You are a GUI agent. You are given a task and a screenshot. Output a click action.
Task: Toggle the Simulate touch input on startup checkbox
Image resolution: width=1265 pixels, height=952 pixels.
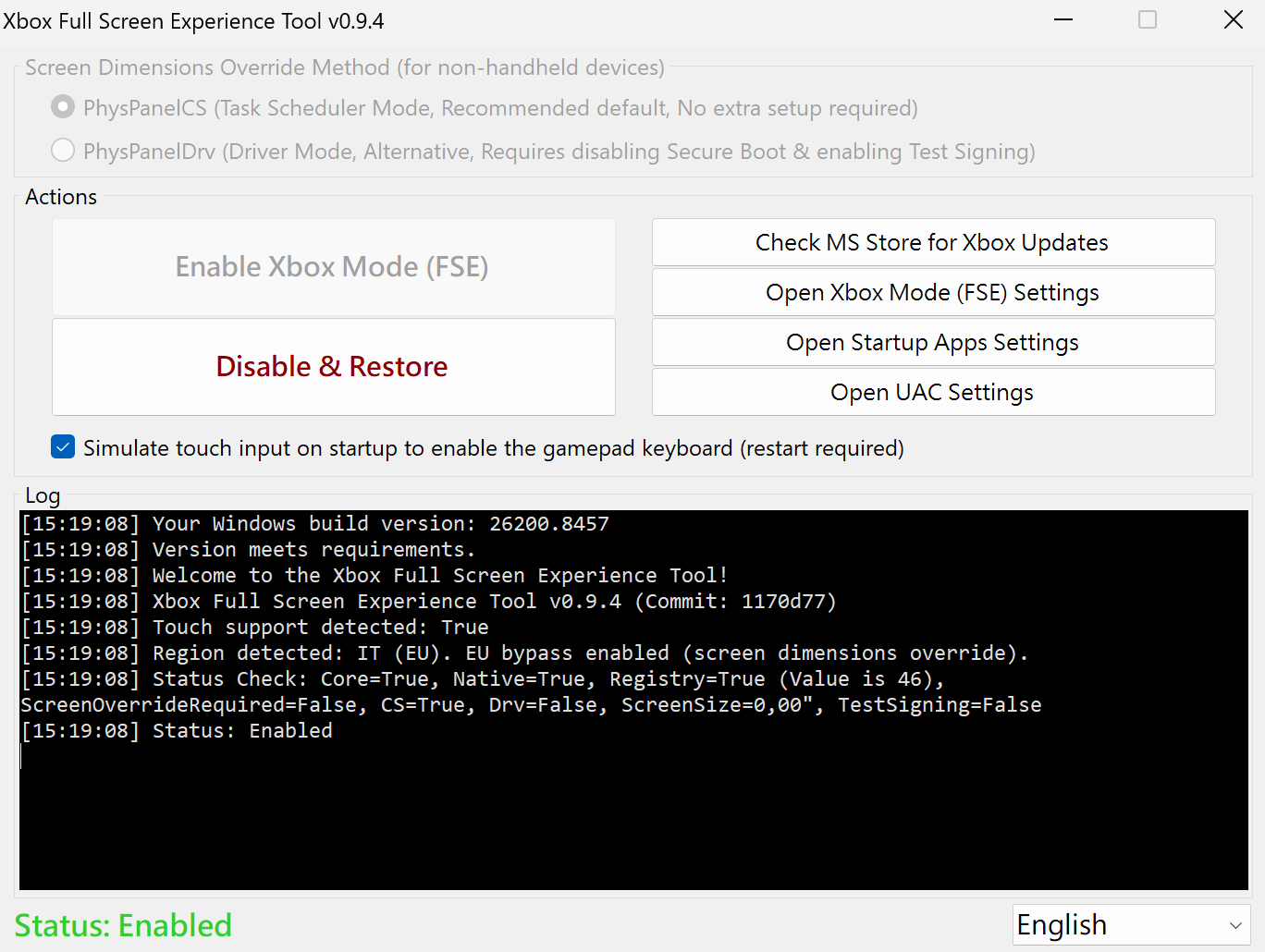click(63, 447)
